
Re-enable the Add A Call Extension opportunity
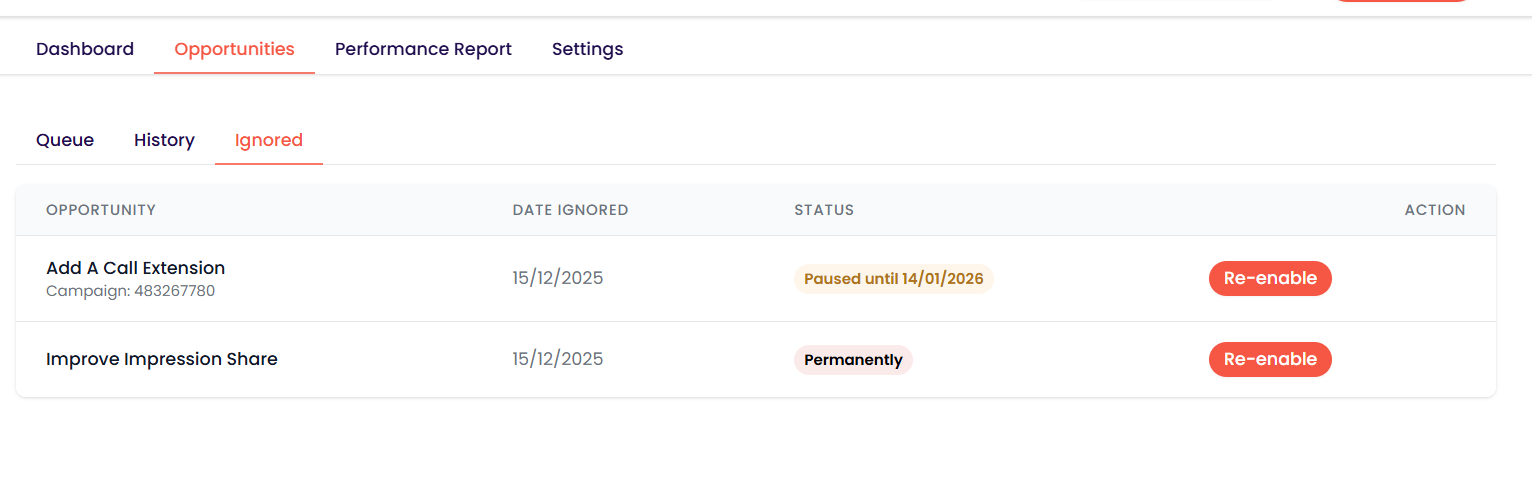tap(1270, 278)
